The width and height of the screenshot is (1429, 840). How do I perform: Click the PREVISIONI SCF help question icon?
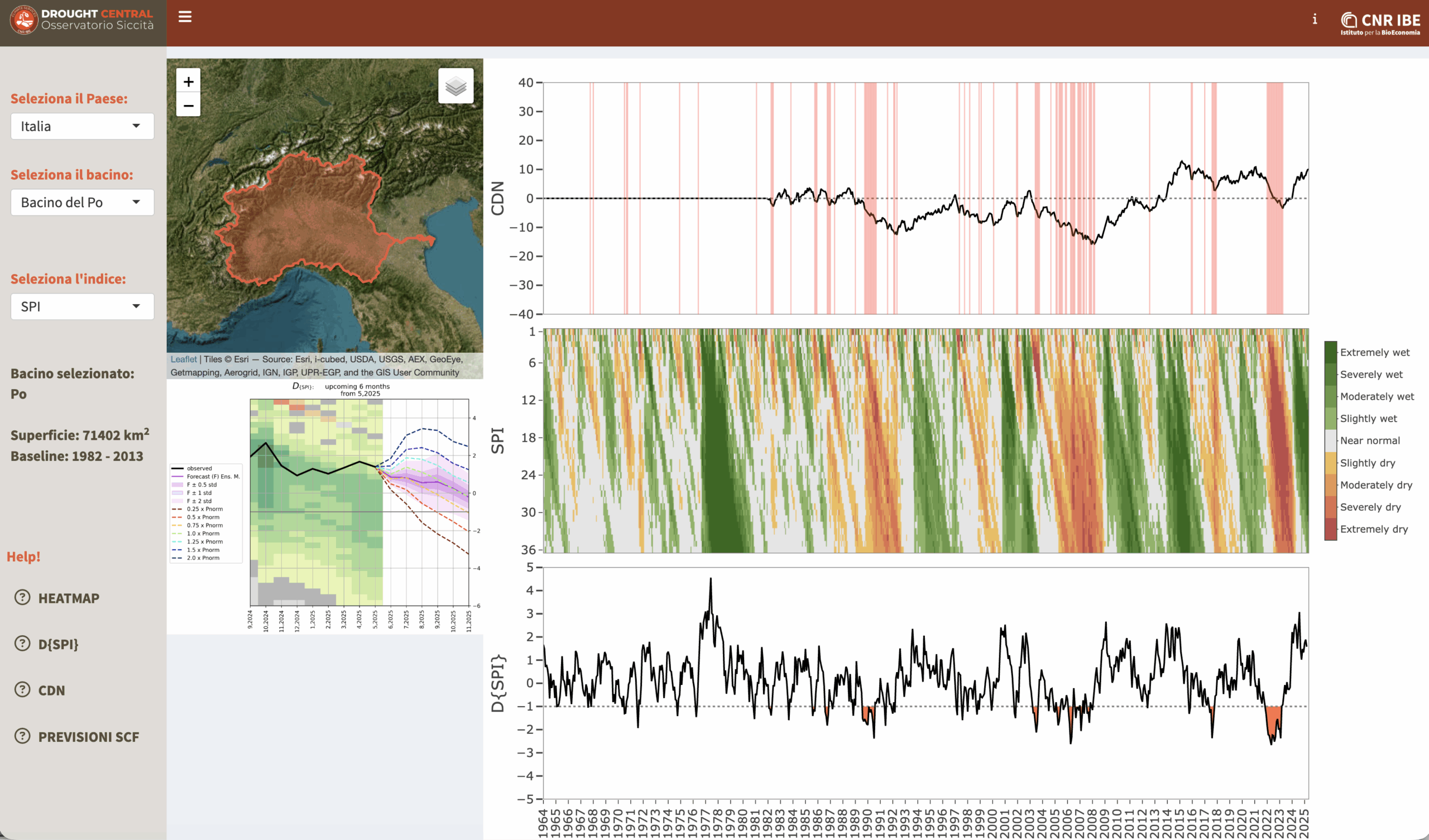point(22,736)
